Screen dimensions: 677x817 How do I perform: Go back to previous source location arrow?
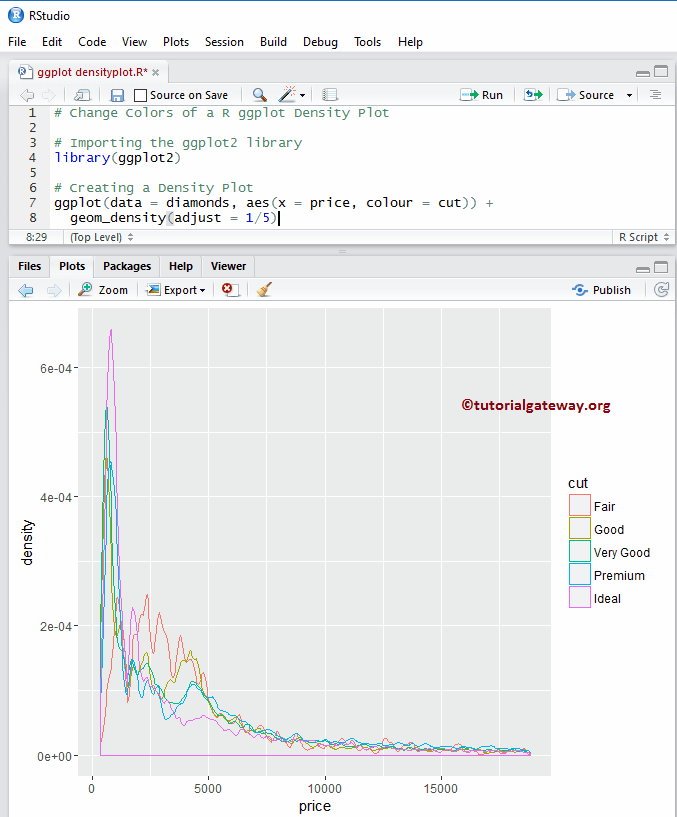[27, 95]
